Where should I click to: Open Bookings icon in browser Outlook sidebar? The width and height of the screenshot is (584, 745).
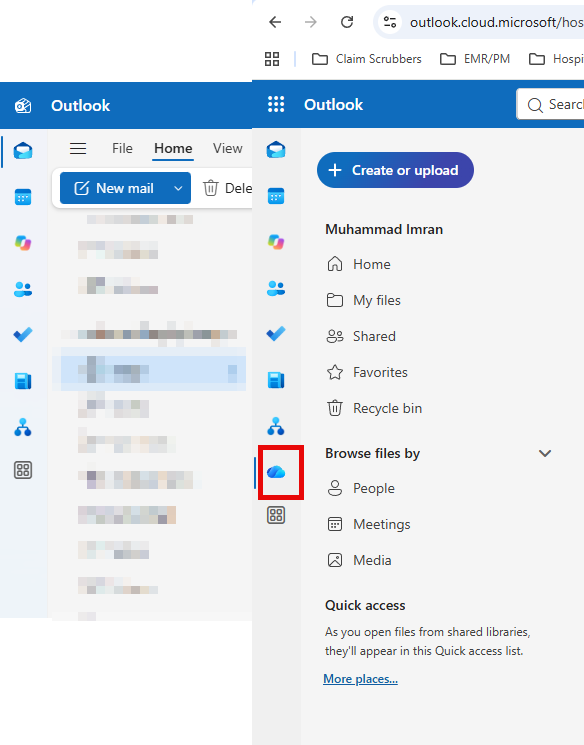276,380
